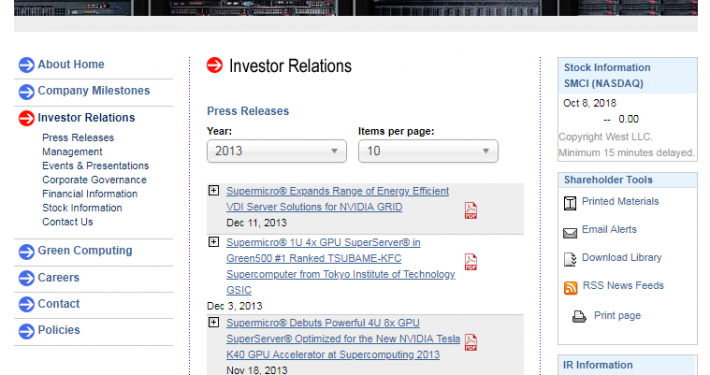The height and width of the screenshot is (375, 710).
Task: Open the Financial Information sublink
Action: coord(90,194)
